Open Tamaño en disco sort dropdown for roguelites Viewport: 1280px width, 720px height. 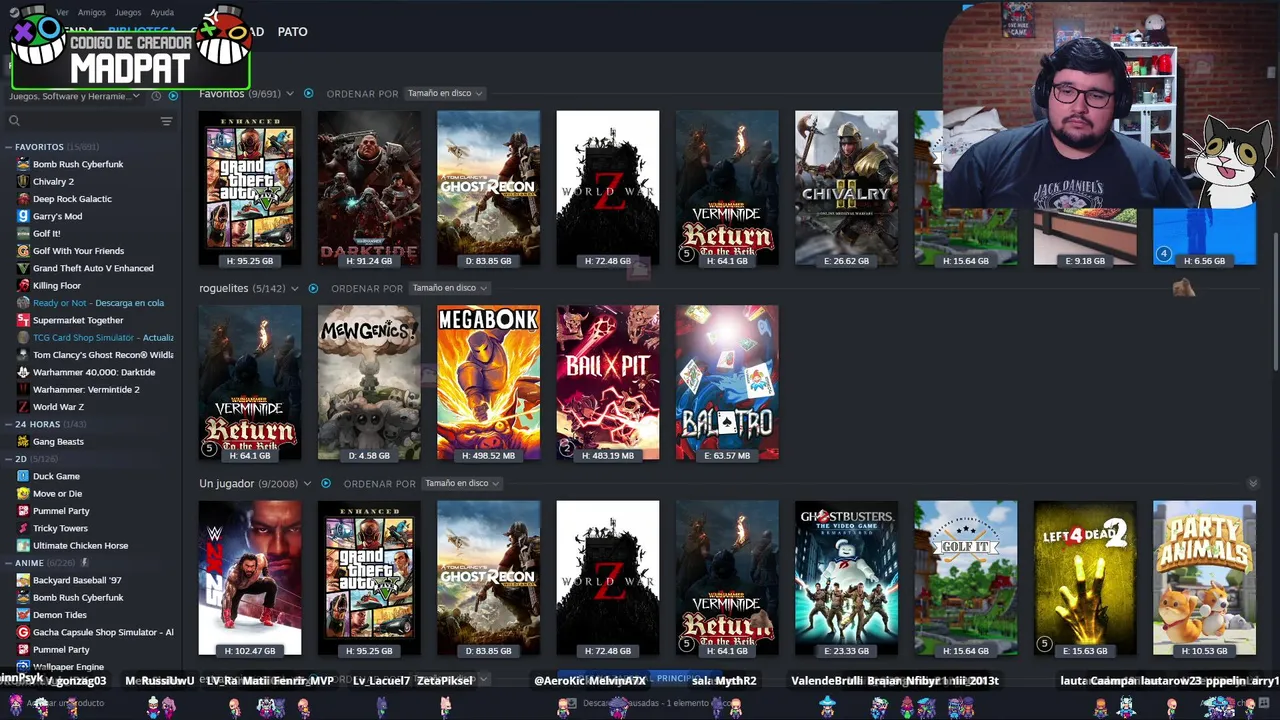450,288
